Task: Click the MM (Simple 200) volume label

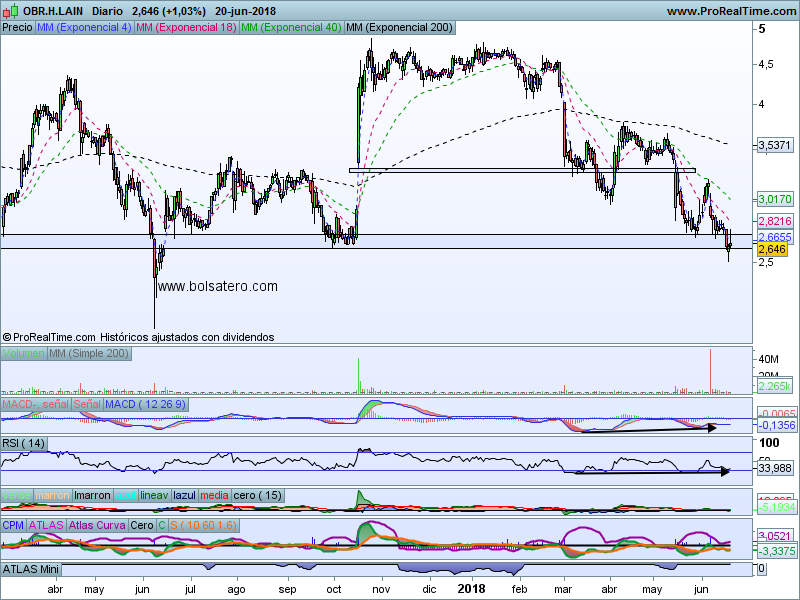Action: (x=89, y=354)
